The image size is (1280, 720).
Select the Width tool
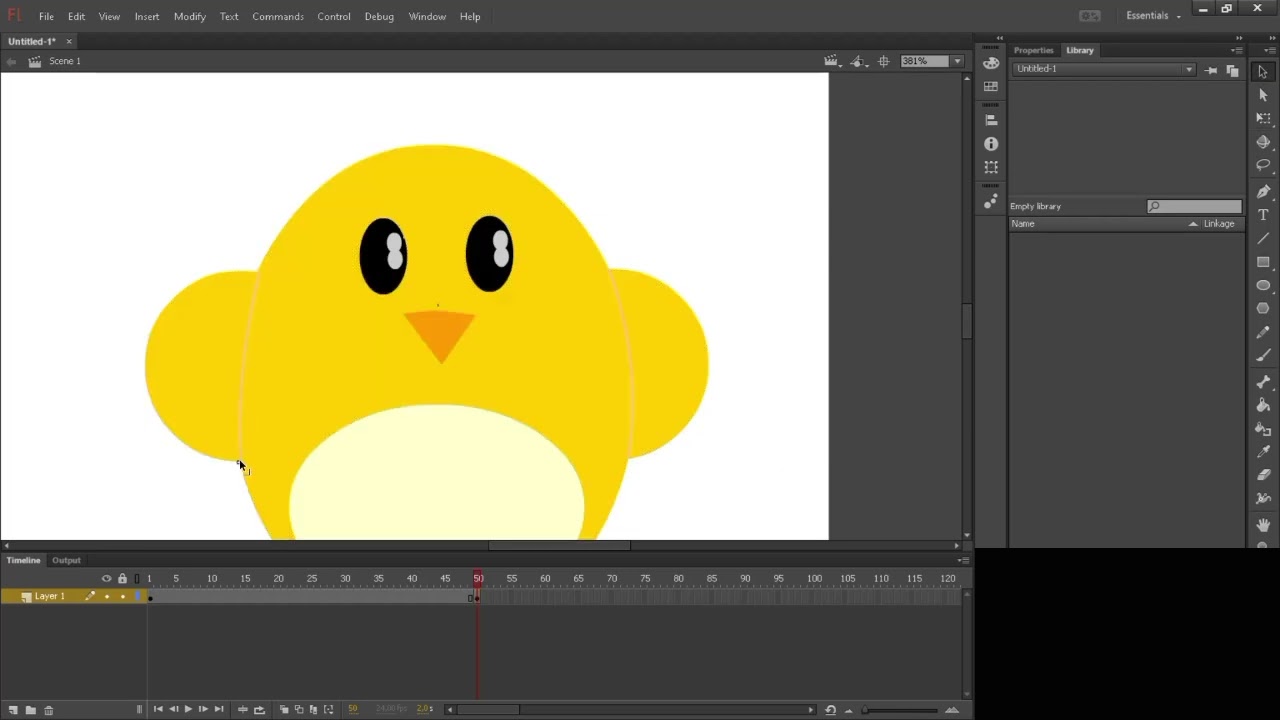pyautogui.click(x=1263, y=498)
